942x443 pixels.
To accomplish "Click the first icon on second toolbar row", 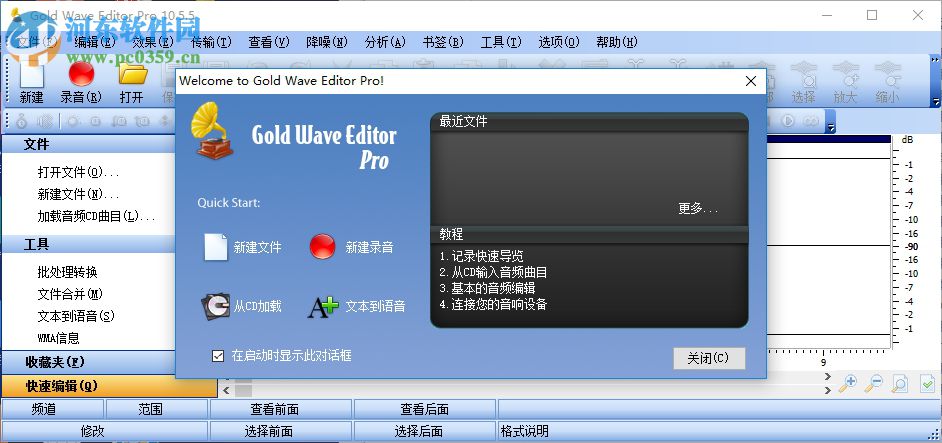I will pyautogui.click(x=22, y=121).
